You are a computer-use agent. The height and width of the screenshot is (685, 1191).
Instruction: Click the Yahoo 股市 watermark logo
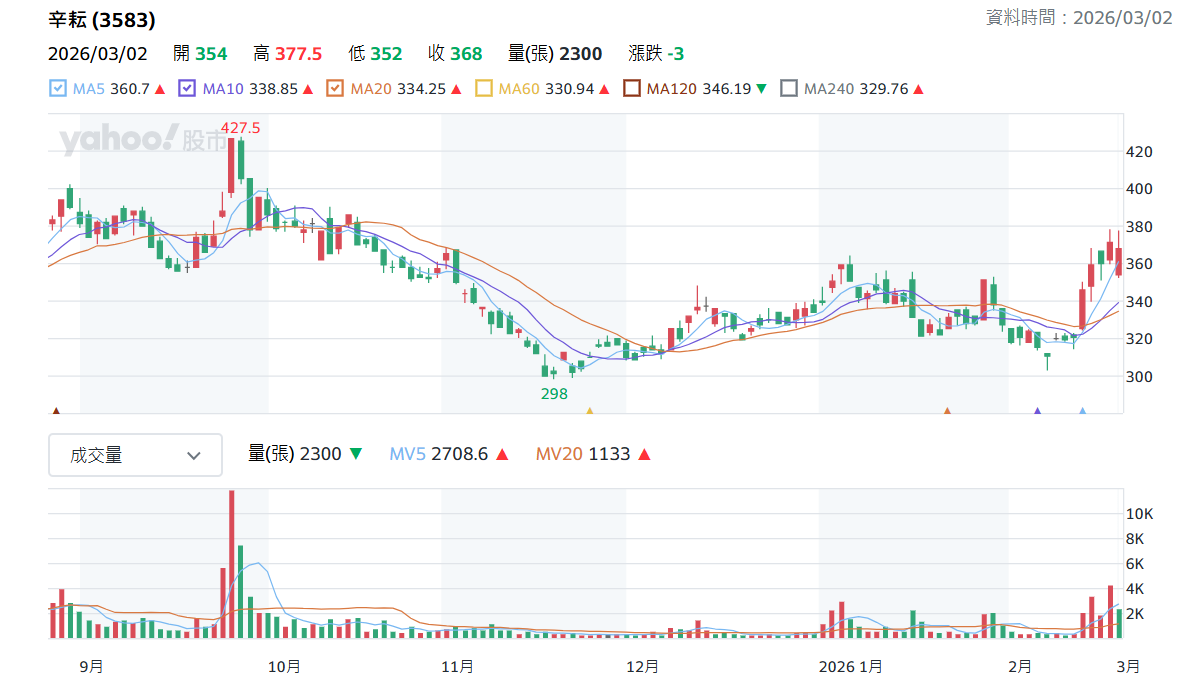point(143,139)
